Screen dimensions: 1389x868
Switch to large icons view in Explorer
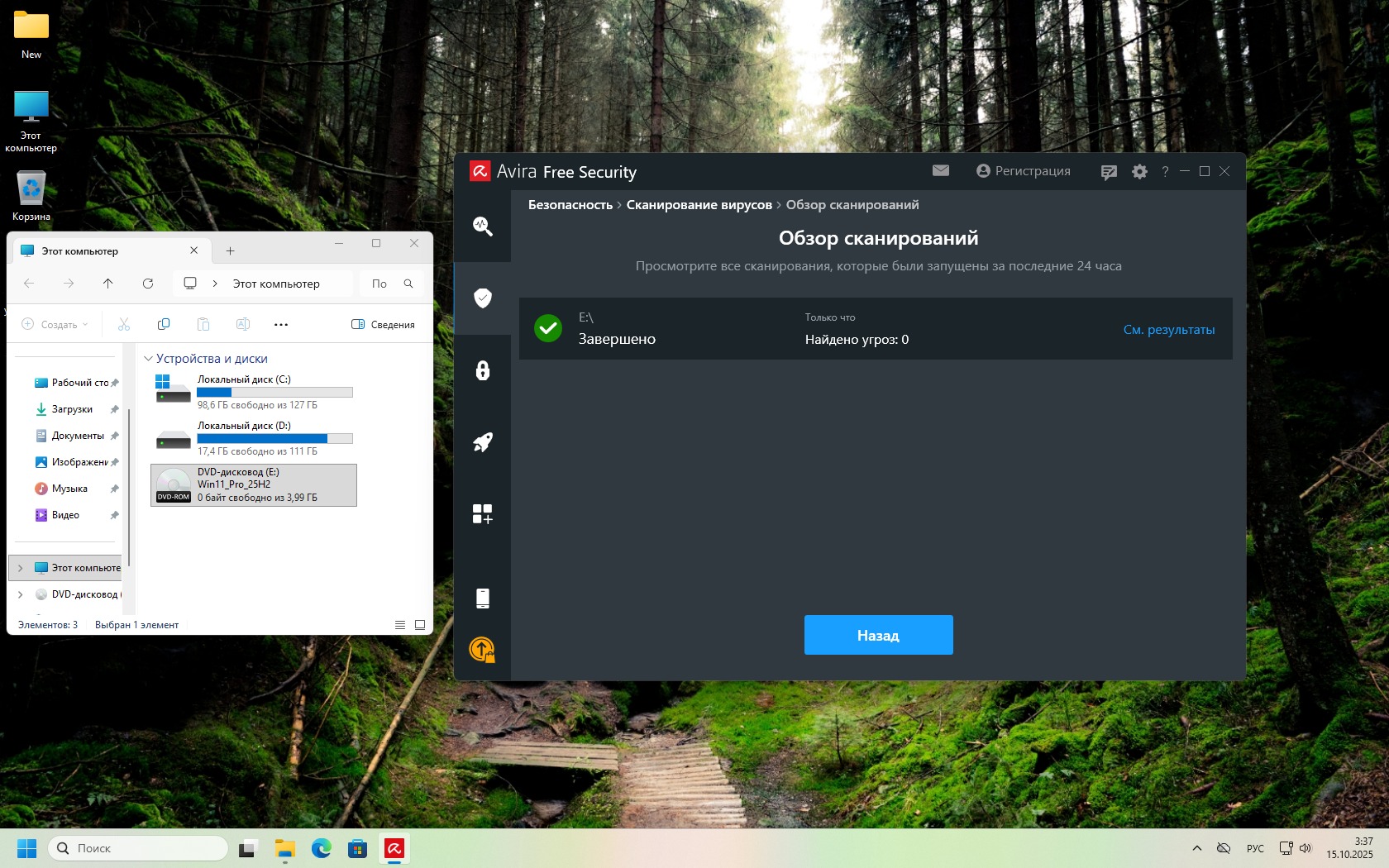coord(420,625)
